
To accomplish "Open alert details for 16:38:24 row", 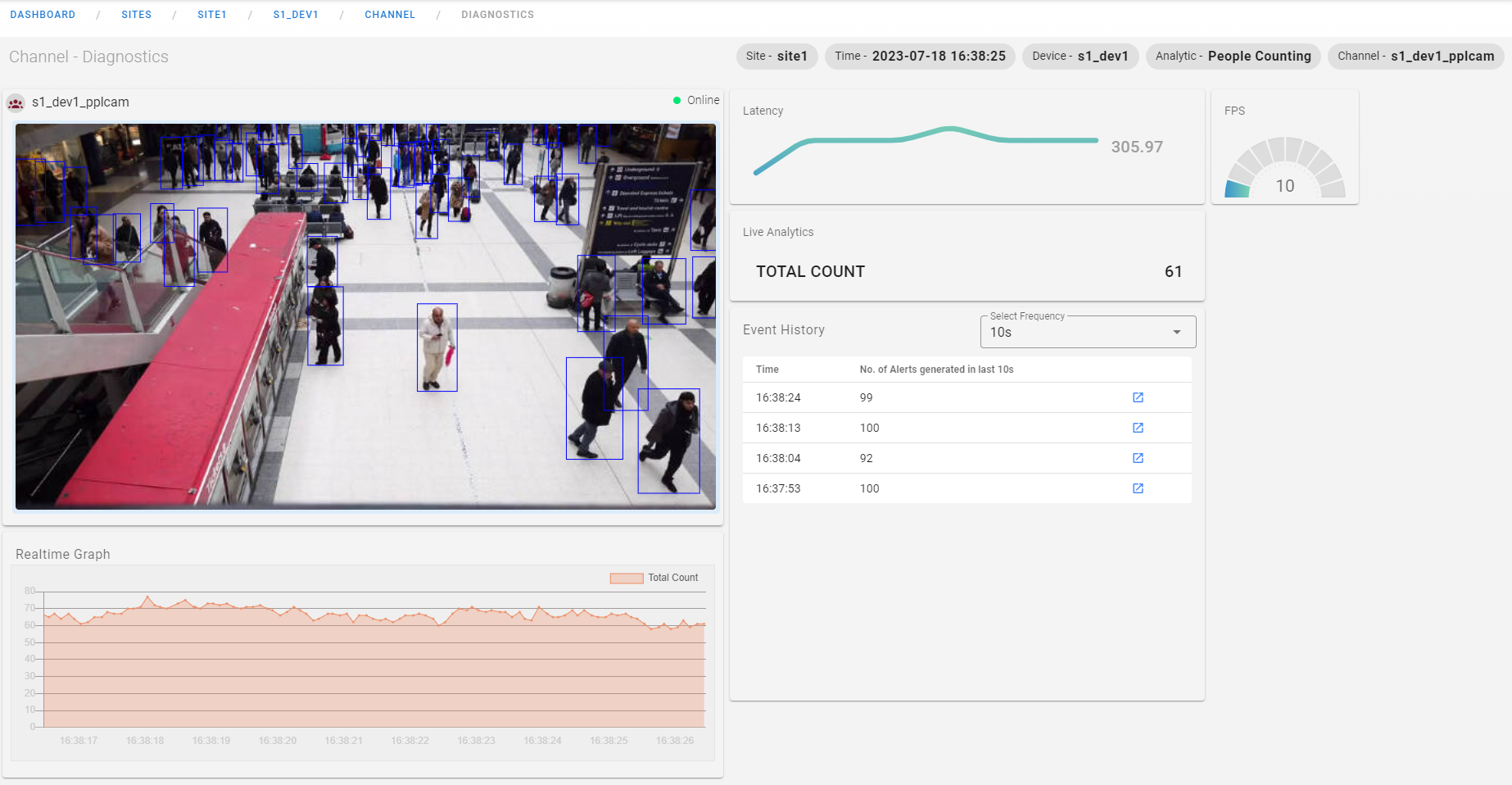I will (1138, 397).
